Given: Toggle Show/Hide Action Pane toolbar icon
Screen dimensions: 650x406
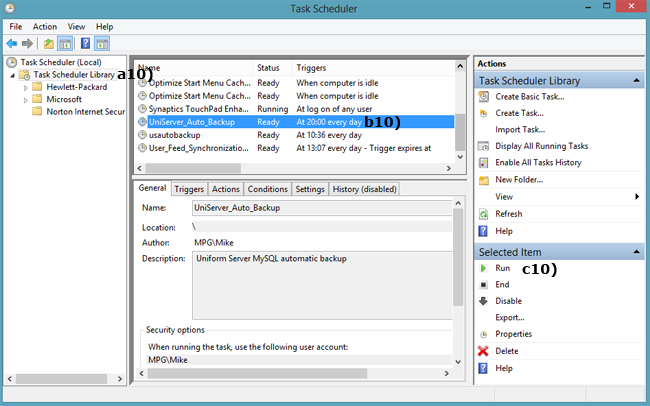Looking at the screenshot, I should pyautogui.click(x=102, y=44).
